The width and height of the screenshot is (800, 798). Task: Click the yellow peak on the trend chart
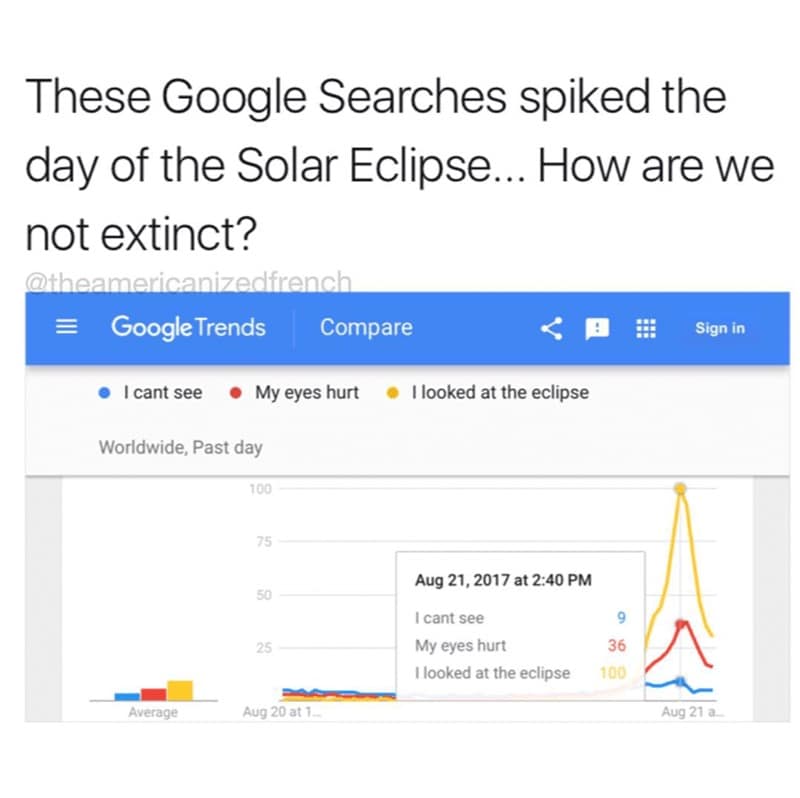(x=681, y=489)
